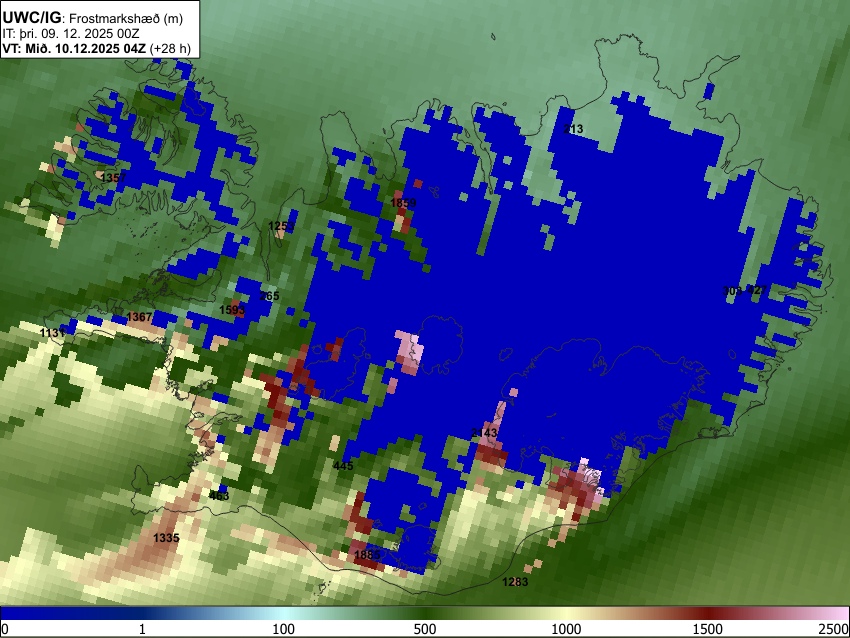Screen dimensions: 850x638
Task: Click the 1593 value label
Action: coord(232,310)
